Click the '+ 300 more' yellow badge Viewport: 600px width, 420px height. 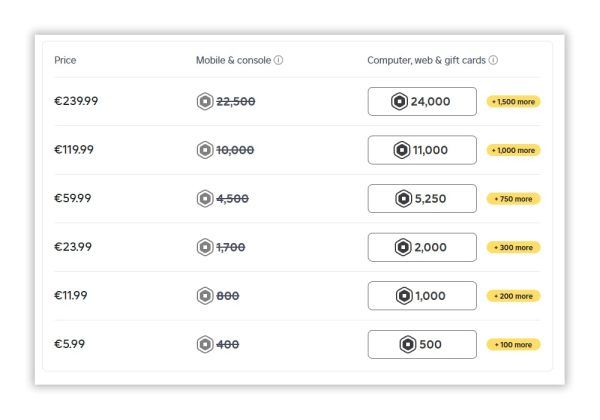click(x=513, y=247)
